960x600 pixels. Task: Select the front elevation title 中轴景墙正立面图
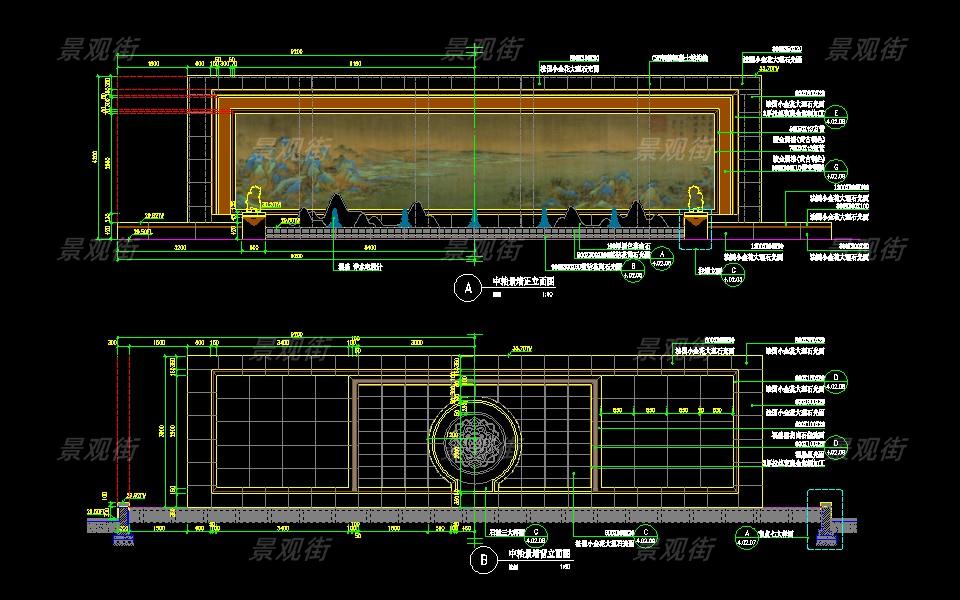pos(524,283)
